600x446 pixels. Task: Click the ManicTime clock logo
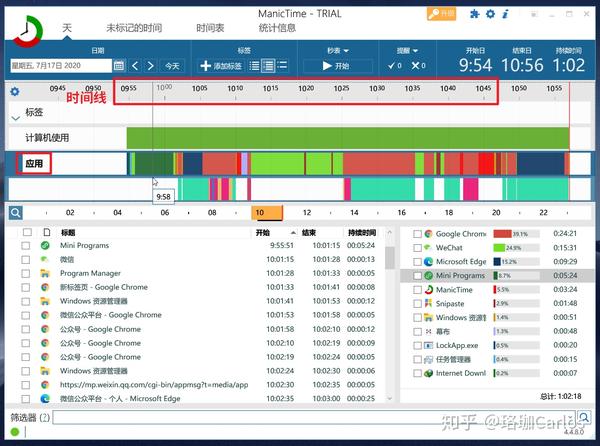28,32
